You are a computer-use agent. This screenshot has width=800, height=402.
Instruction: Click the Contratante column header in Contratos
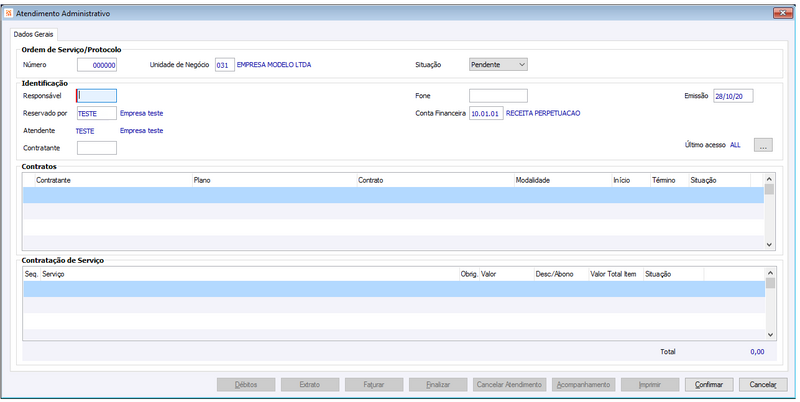click(113, 180)
